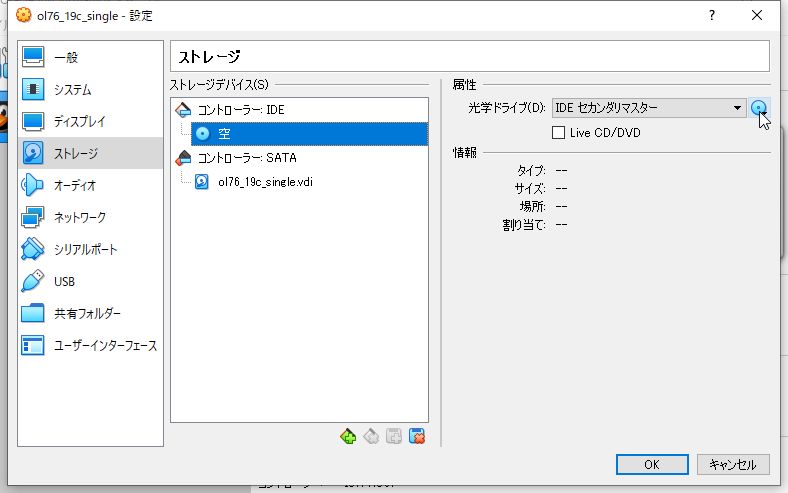
Task: Click the キャンセル button
Action: coord(733,464)
